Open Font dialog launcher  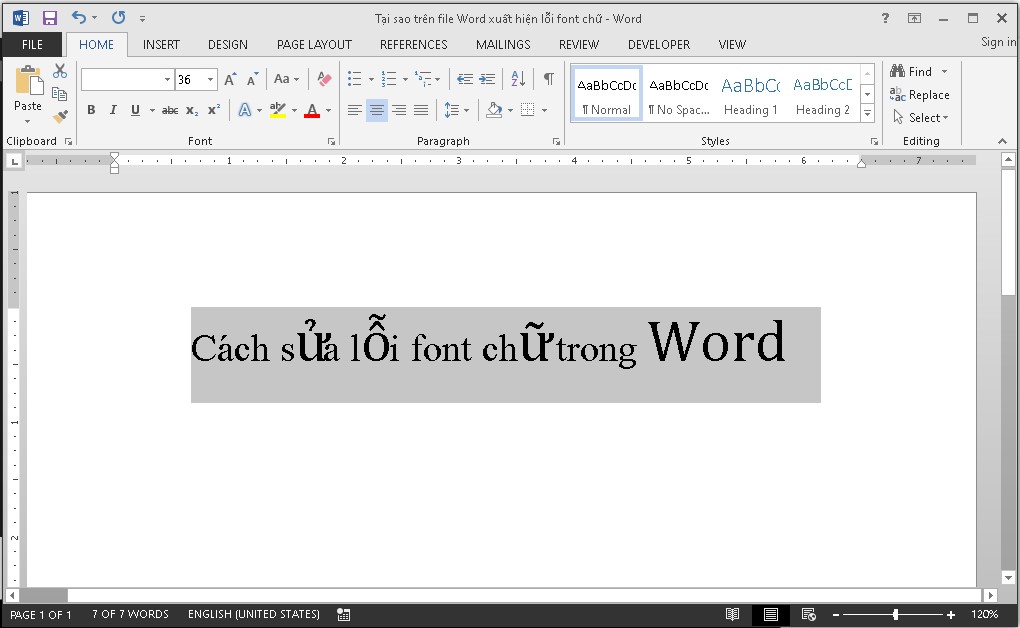point(331,141)
